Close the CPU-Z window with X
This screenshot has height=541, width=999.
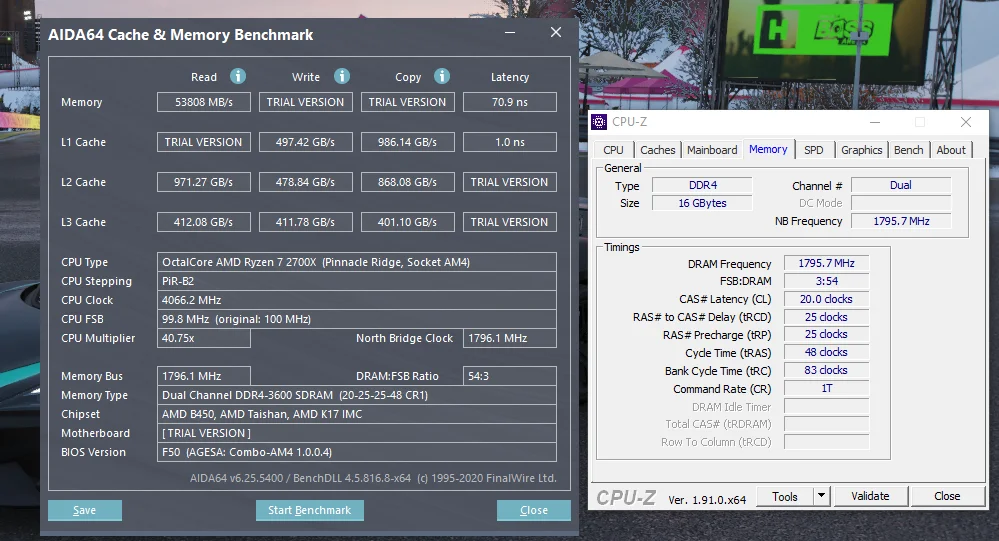(966, 122)
